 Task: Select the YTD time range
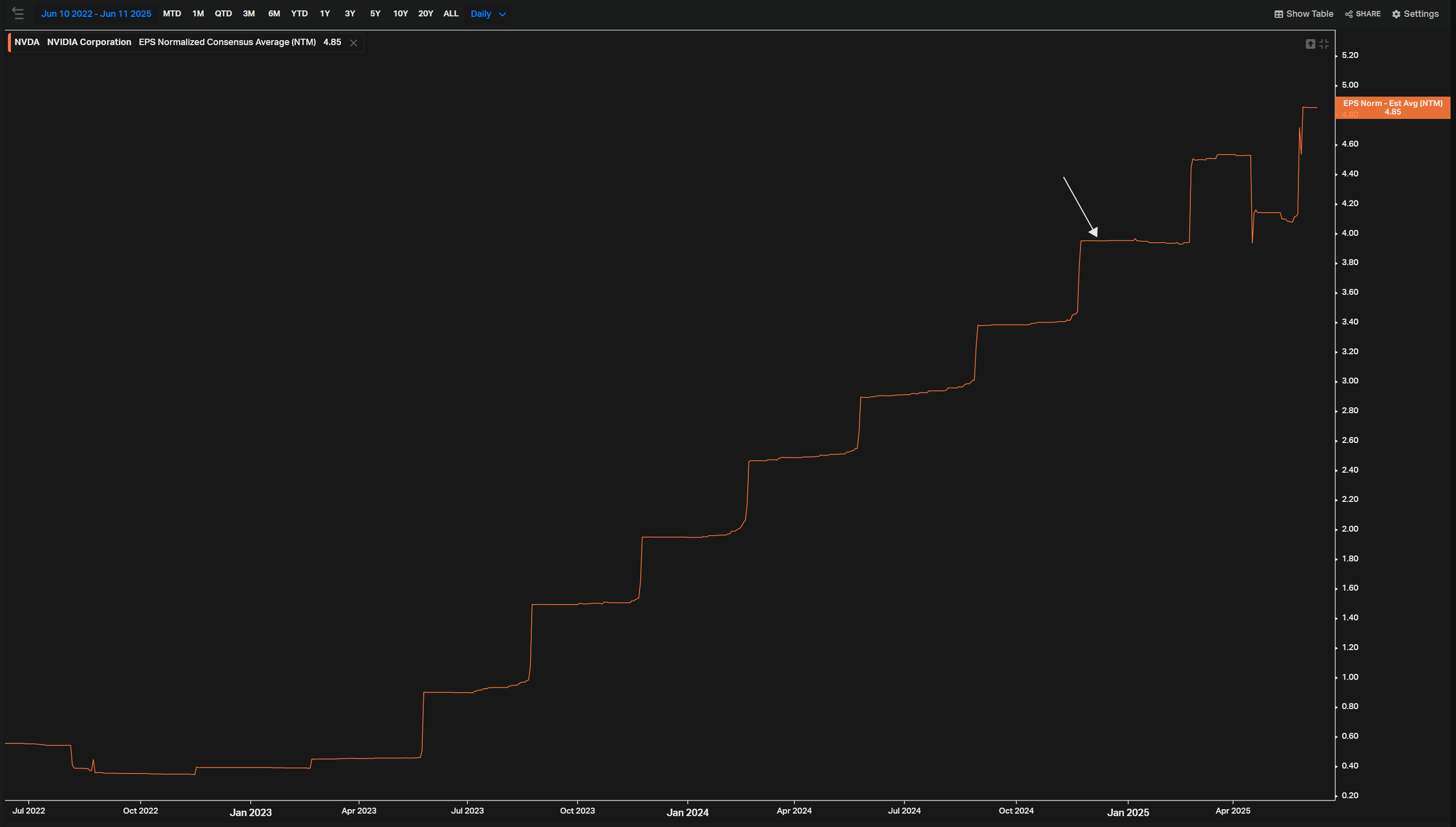[299, 14]
